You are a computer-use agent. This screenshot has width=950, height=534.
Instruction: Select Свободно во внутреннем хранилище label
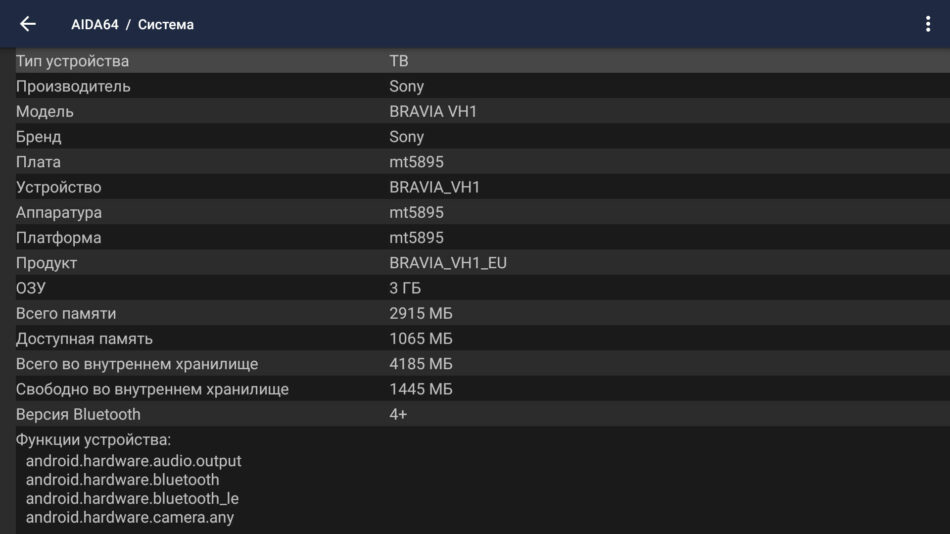coord(152,390)
